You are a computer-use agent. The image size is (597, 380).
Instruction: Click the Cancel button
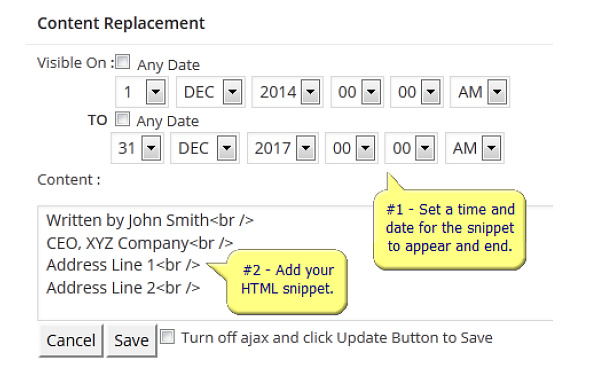pos(71,340)
